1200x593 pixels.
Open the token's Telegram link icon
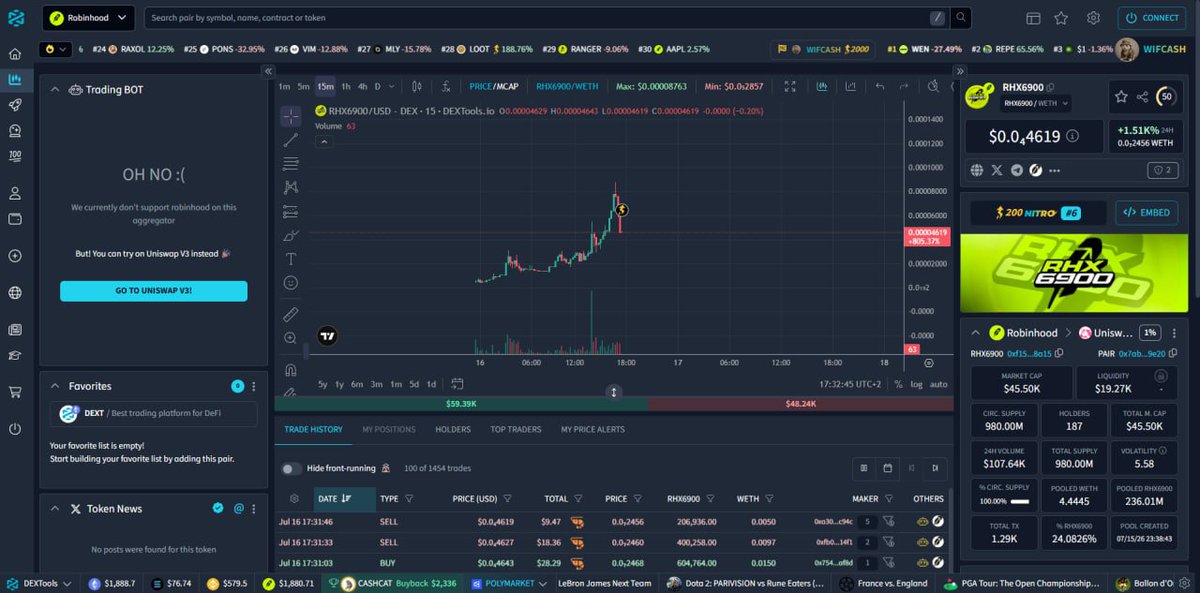[1017, 171]
